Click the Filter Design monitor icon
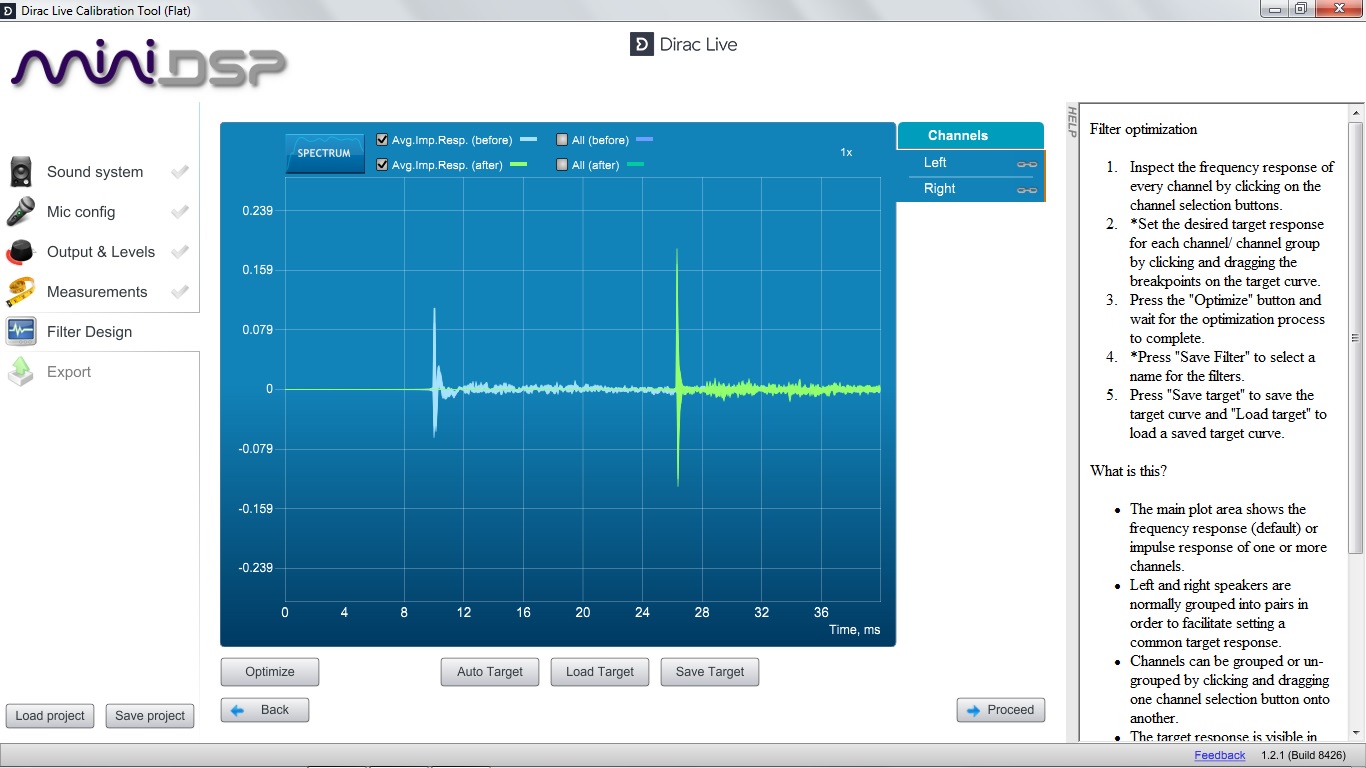 21,332
